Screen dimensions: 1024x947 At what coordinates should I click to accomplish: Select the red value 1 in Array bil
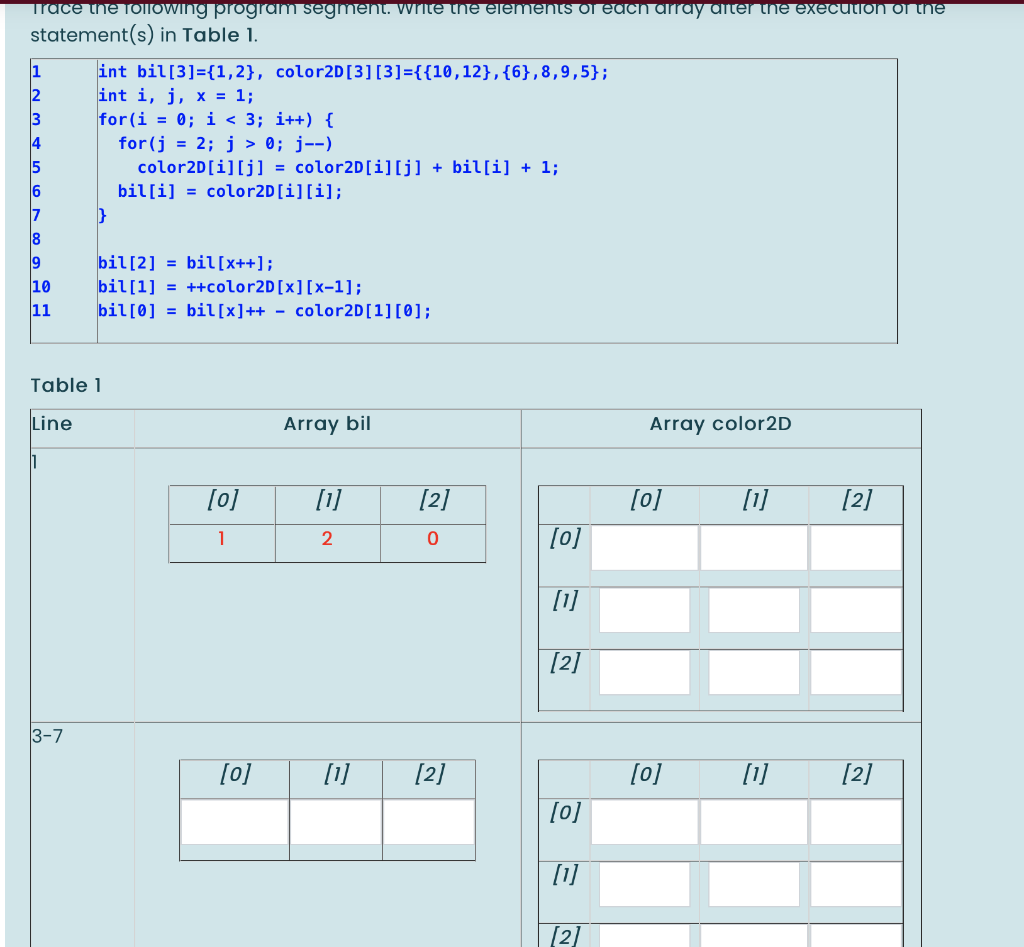(x=221, y=541)
